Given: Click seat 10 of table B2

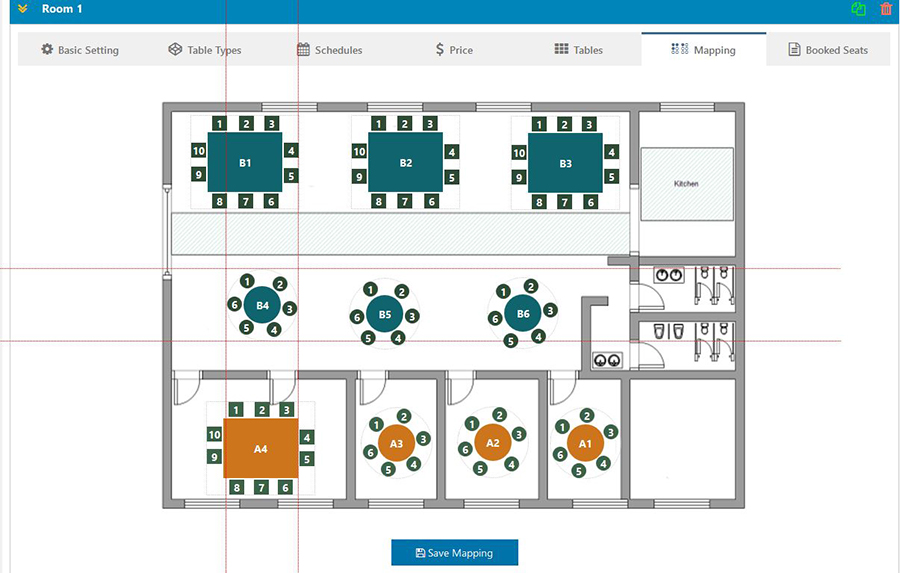Looking at the screenshot, I should (x=359, y=152).
